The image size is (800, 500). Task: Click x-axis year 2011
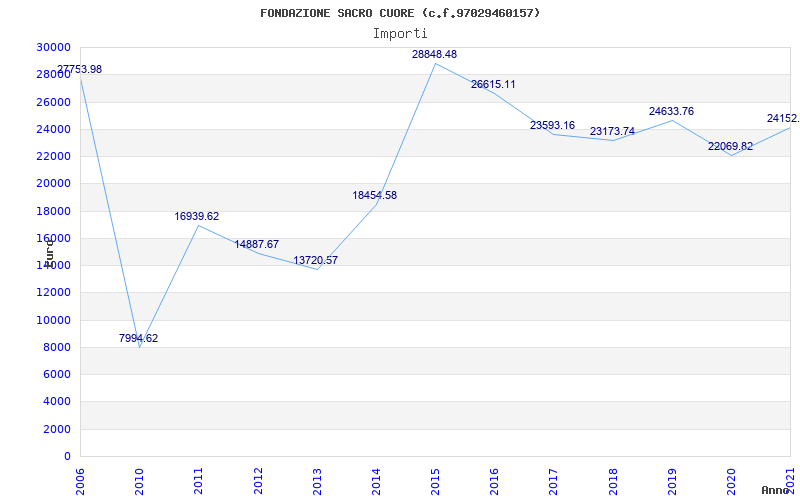point(199,481)
